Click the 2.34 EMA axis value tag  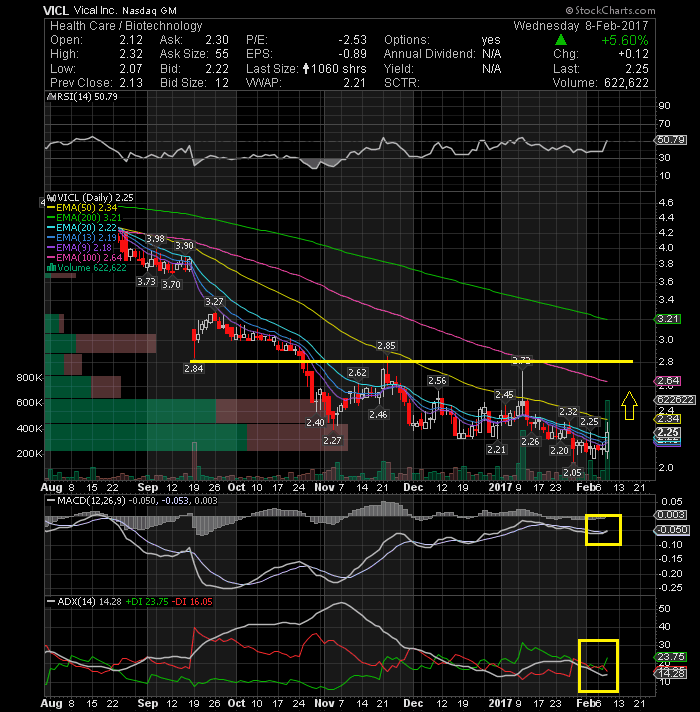(x=668, y=419)
